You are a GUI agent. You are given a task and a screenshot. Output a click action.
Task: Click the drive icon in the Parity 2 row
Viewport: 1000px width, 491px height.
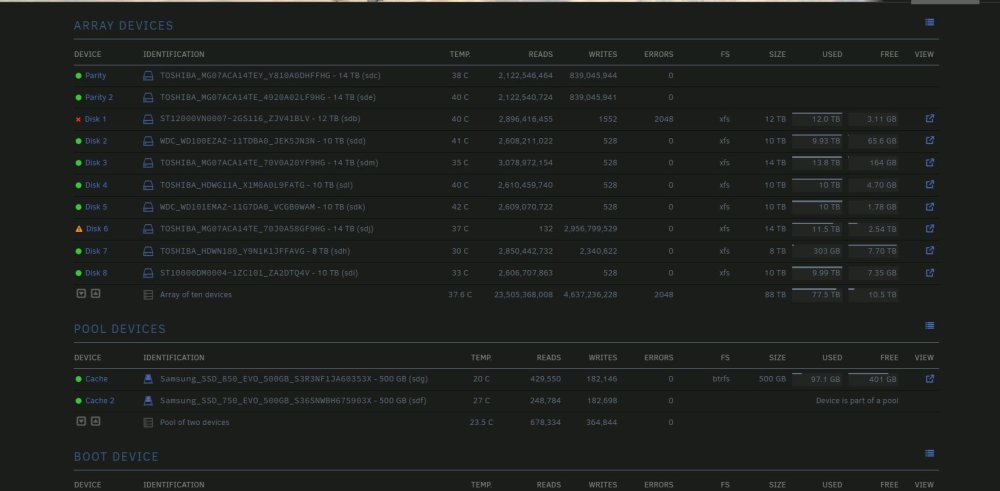pos(148,98)
